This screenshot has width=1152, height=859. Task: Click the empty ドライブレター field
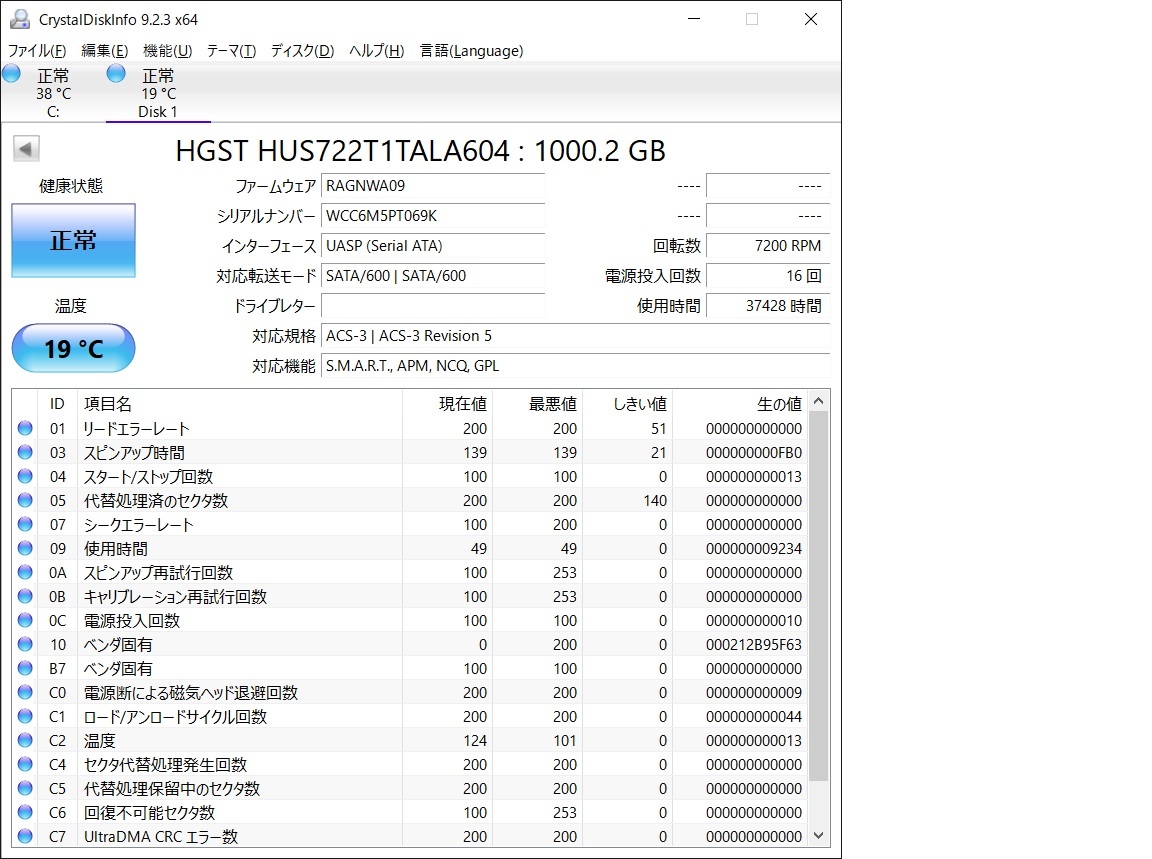[x=433, y=306]
